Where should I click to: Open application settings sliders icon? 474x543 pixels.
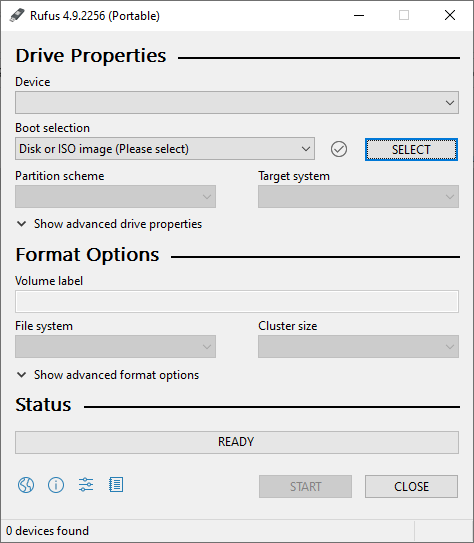tap(86, 485)
